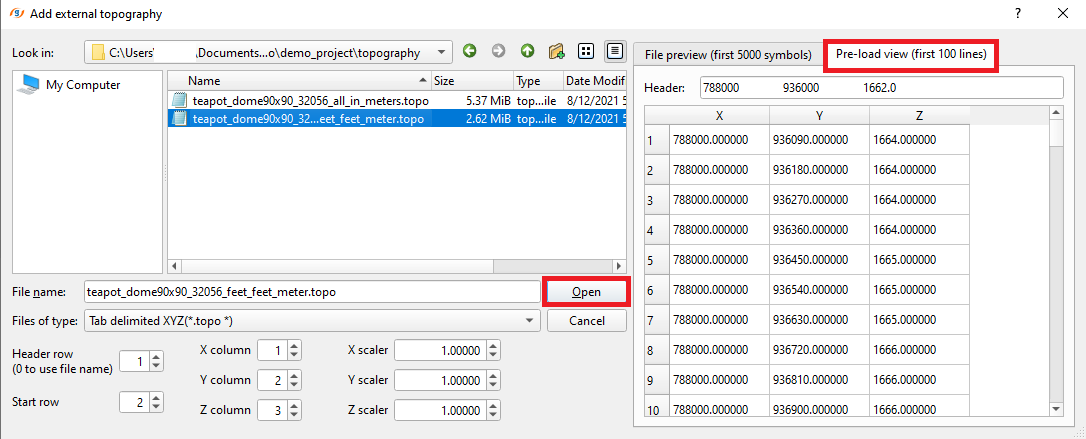Select row 10 header in preview table
The height and width of the screenshot is (439, 1086).
pyautogui.click(x=657, y=410)
